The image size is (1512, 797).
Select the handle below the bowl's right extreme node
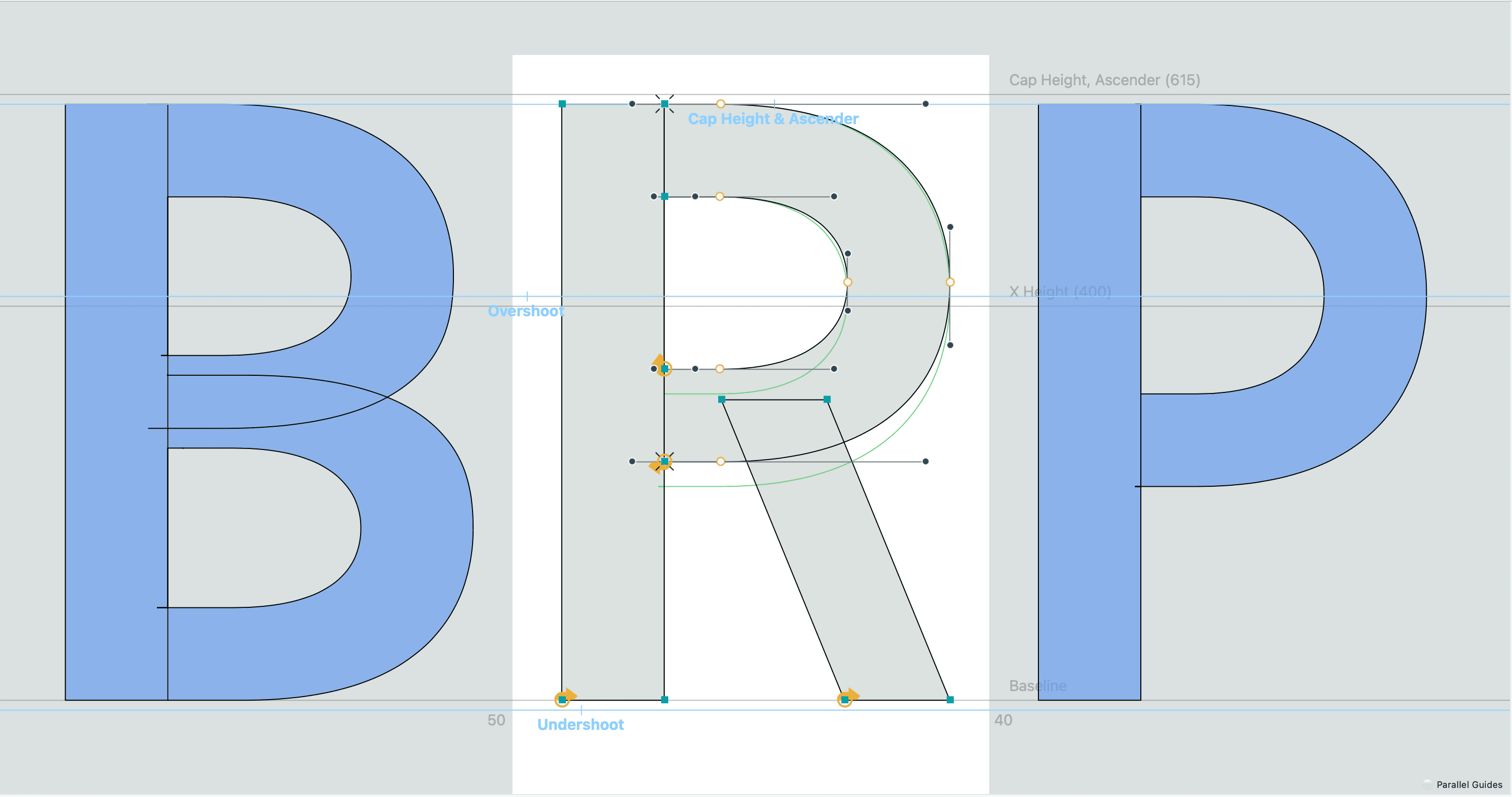950,345
